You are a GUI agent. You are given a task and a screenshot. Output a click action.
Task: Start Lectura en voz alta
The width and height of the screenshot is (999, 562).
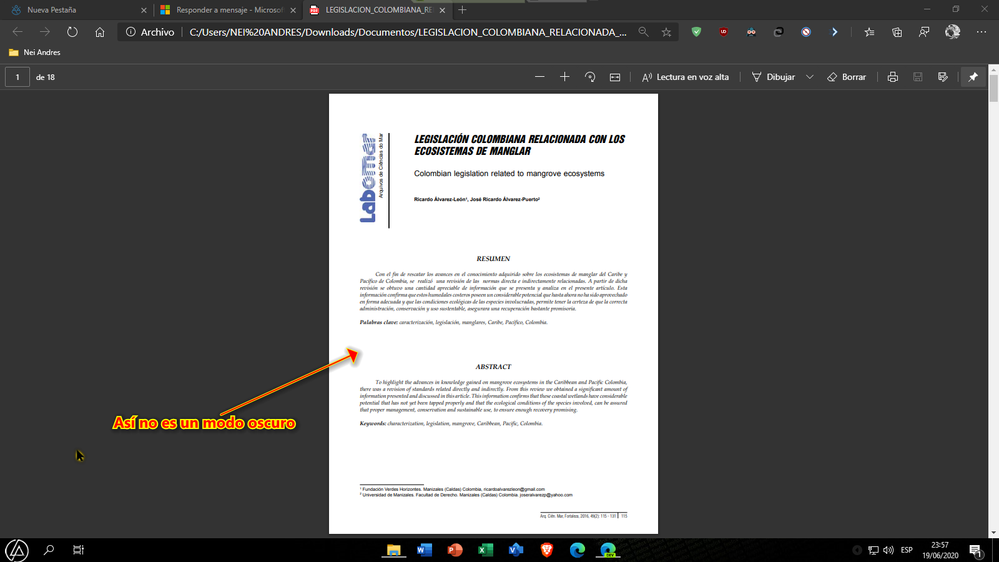click(685, 77)
